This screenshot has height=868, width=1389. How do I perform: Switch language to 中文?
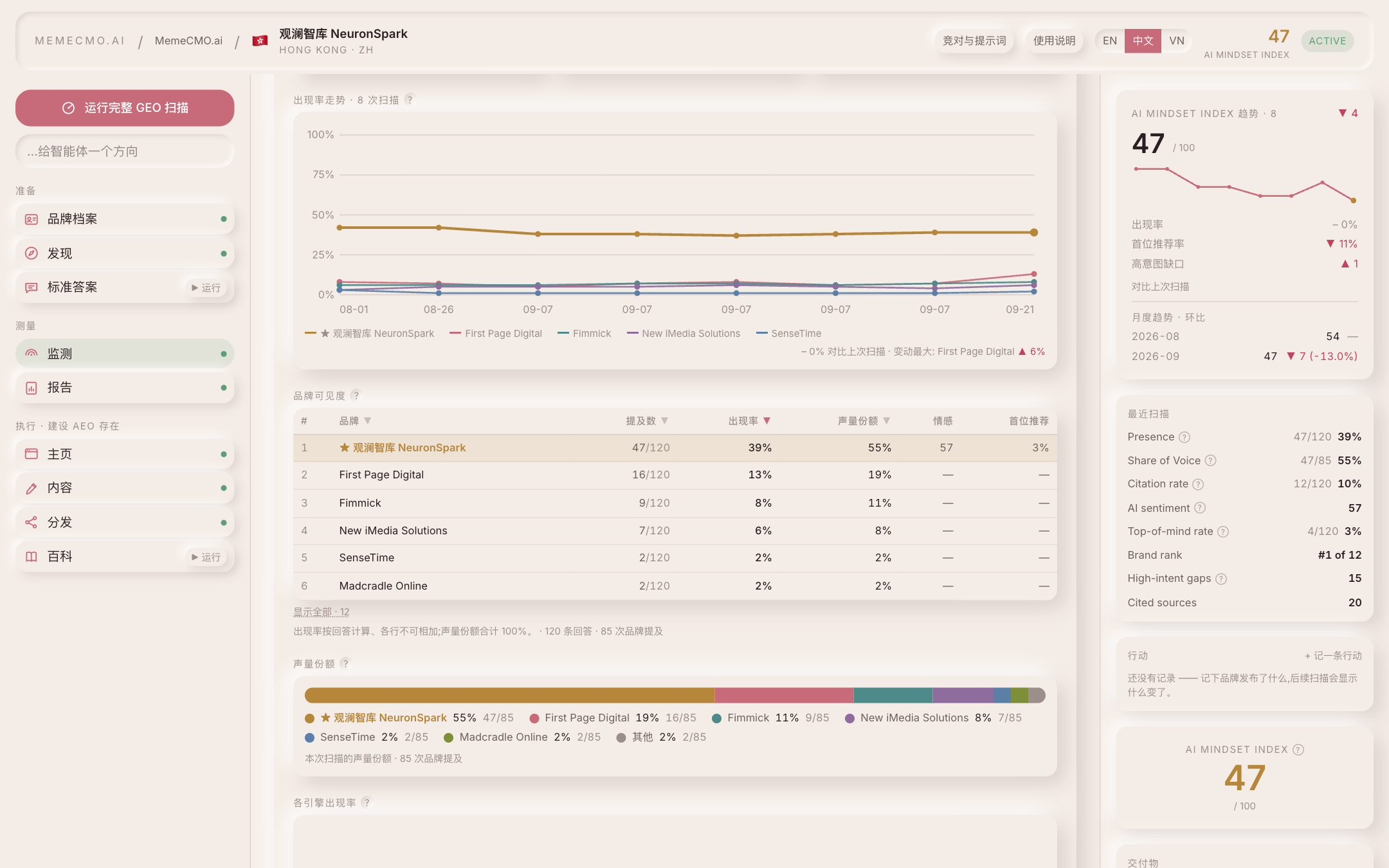click(x=1143, y=41)
